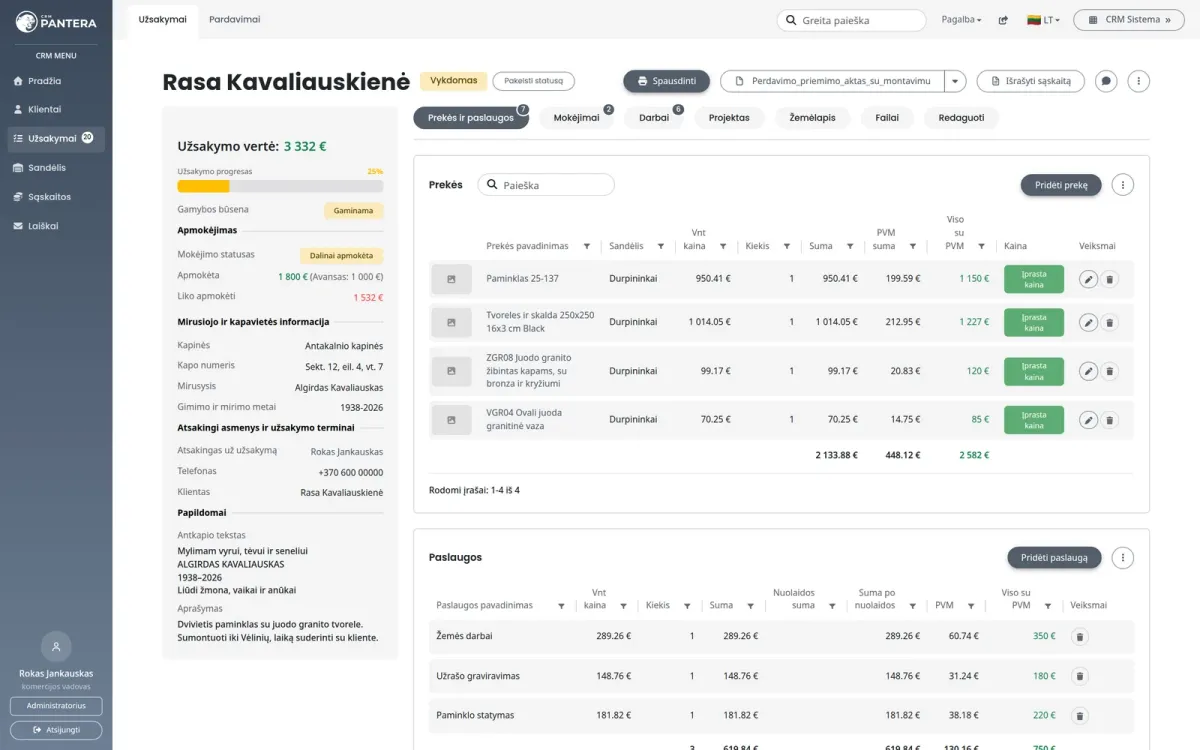Remove the Paminklo statymas service
The image size is (1200, 750).
click(1079, 715)
